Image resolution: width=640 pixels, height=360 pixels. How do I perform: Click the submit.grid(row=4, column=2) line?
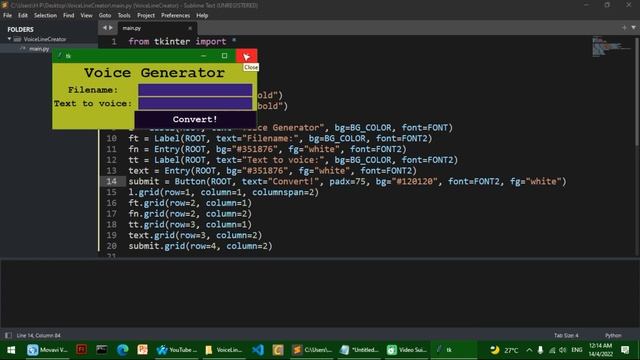coord(200,246)
